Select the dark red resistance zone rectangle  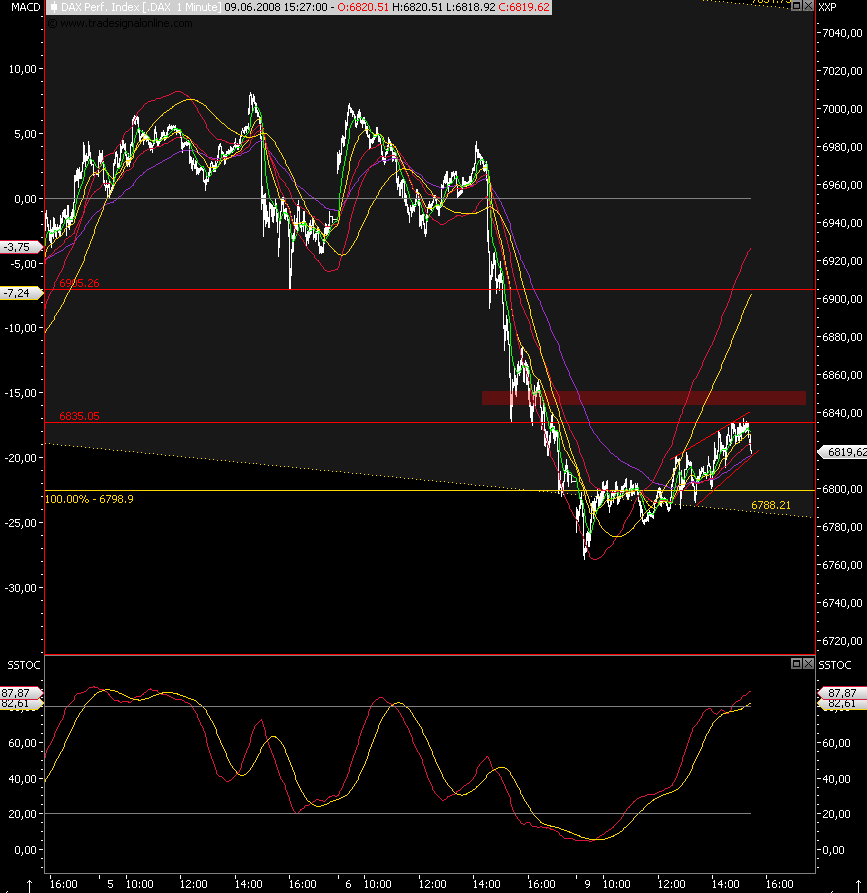pyautogui.click(x=644, y=398)
